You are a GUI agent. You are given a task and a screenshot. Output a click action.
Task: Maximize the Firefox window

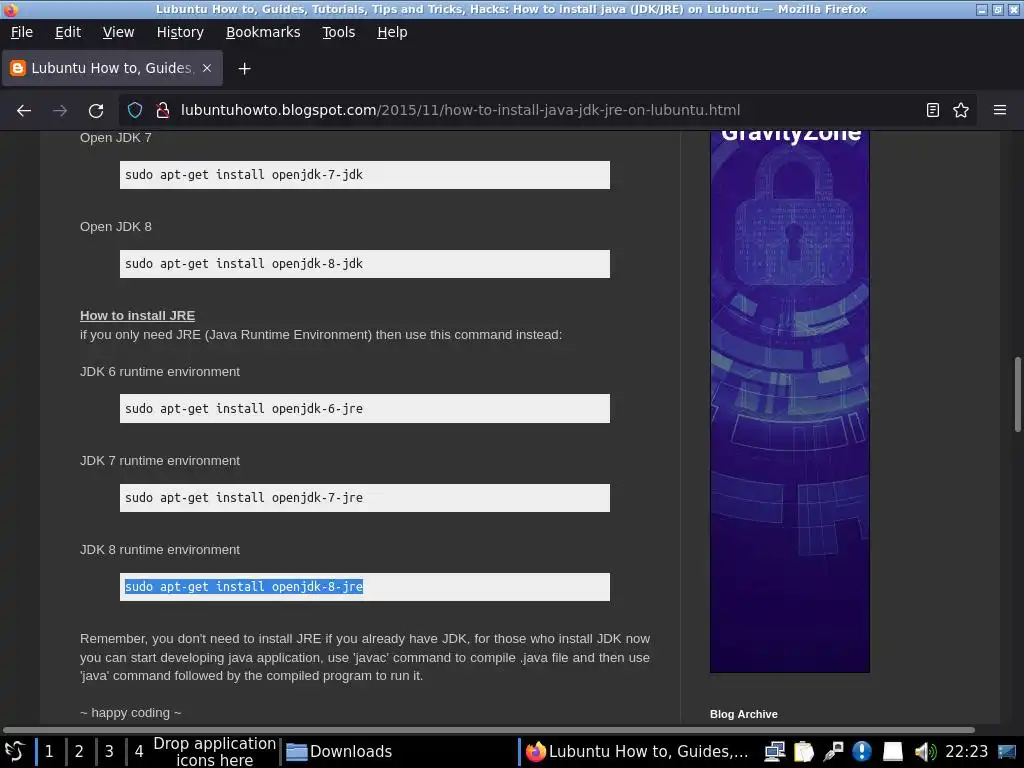(997, 9)
